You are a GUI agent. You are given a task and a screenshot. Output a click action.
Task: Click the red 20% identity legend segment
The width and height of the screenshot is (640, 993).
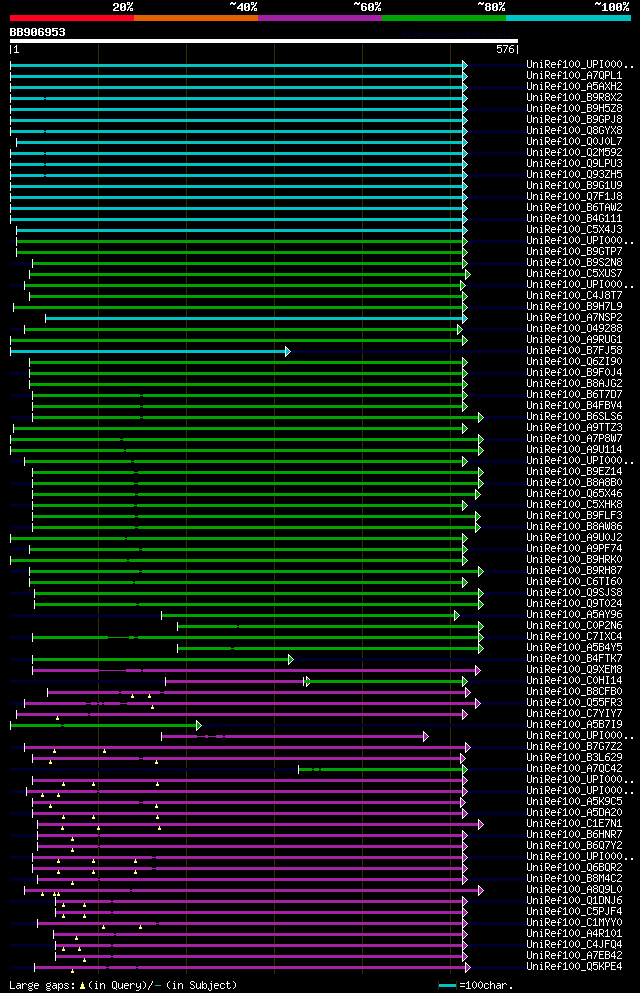pos(72,18)
